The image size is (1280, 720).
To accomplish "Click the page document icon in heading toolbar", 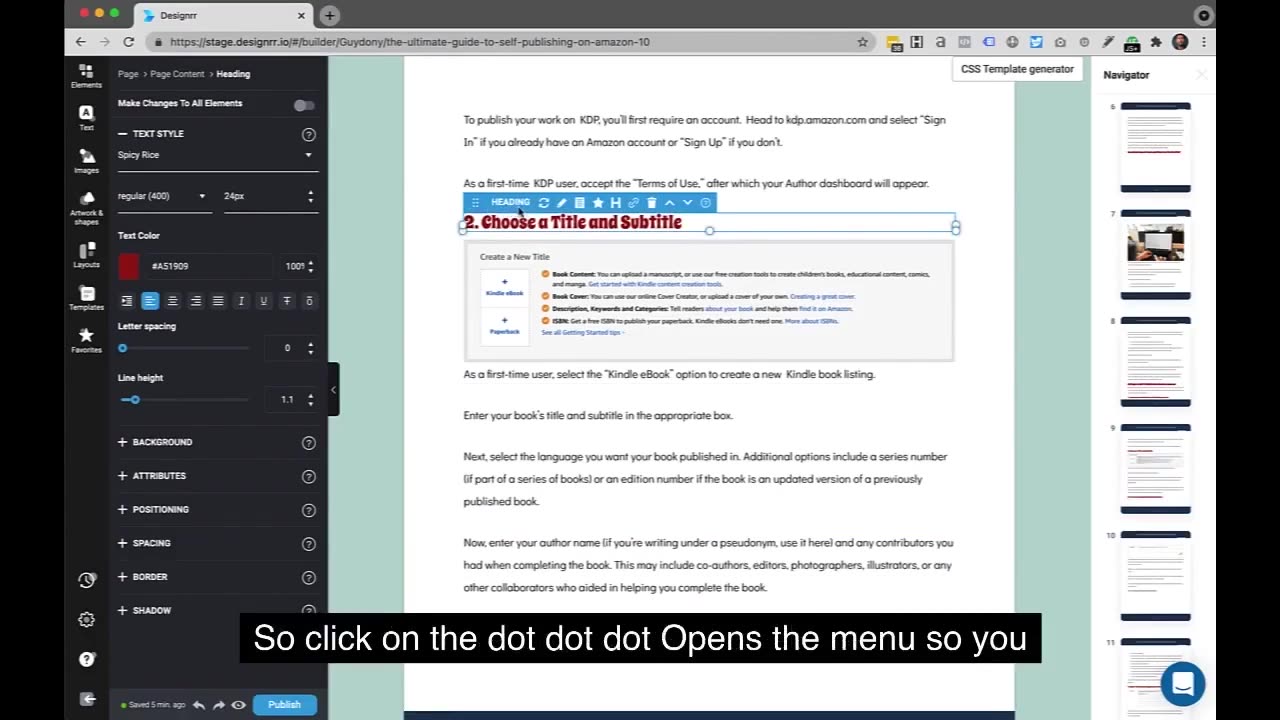I will pyautogui.click(x=579, y=203).
